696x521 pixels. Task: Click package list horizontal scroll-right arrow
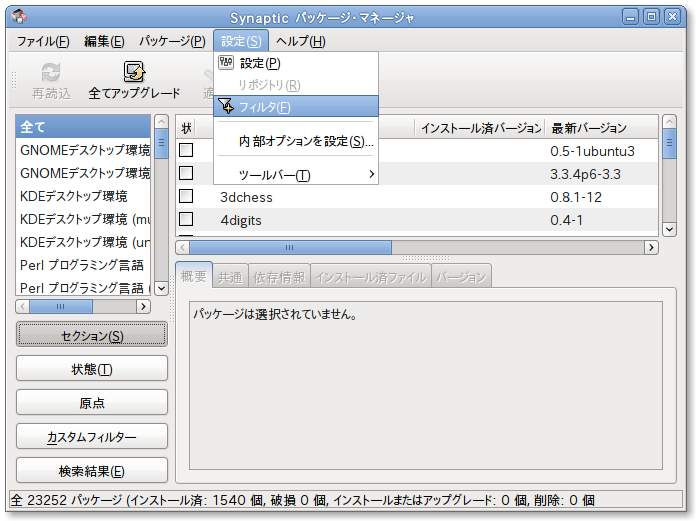pyautogui.click(x=651, y=247)
